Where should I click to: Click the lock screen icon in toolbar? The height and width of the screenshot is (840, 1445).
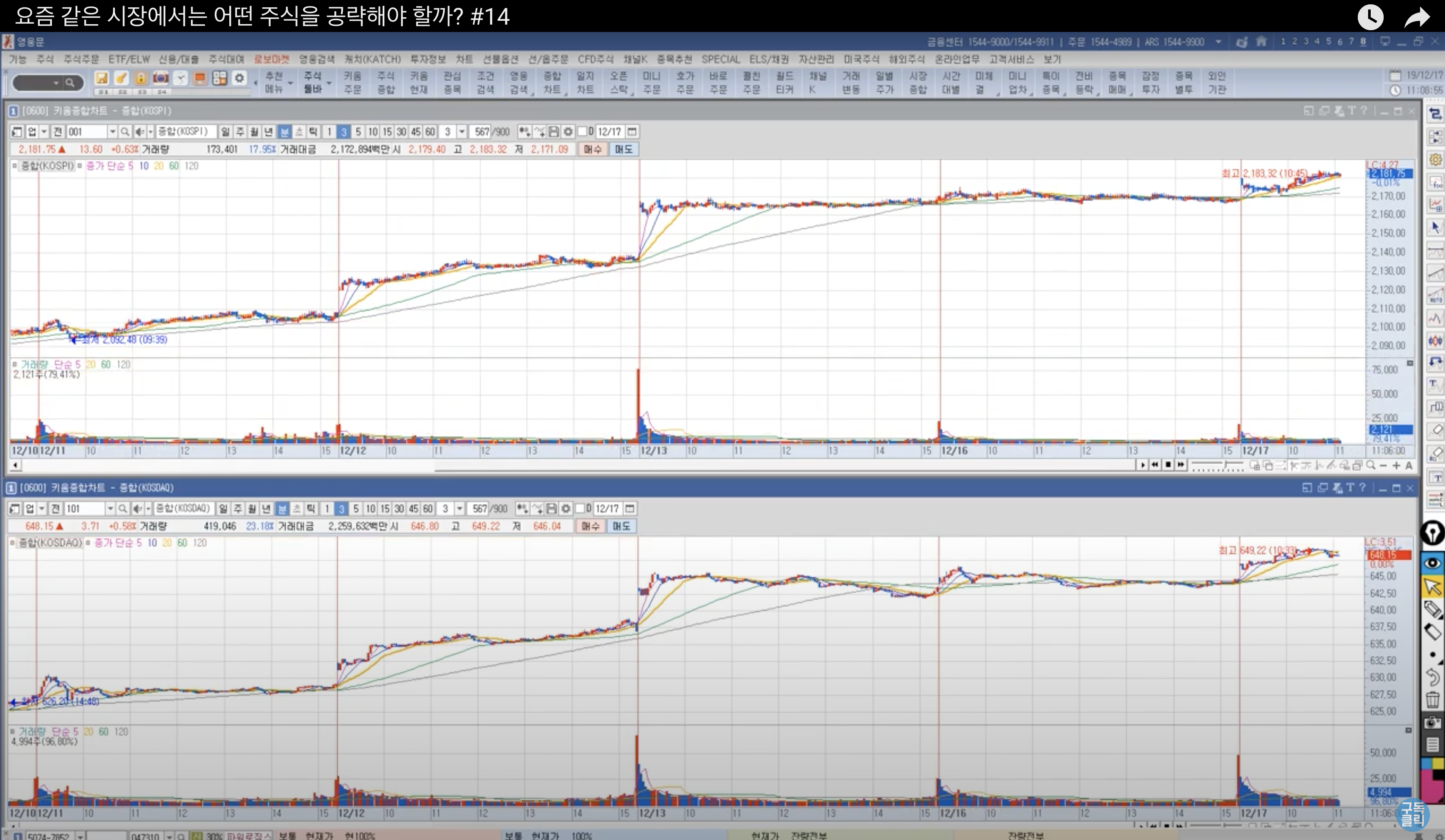pyautogui.click(x=140, y=78)
